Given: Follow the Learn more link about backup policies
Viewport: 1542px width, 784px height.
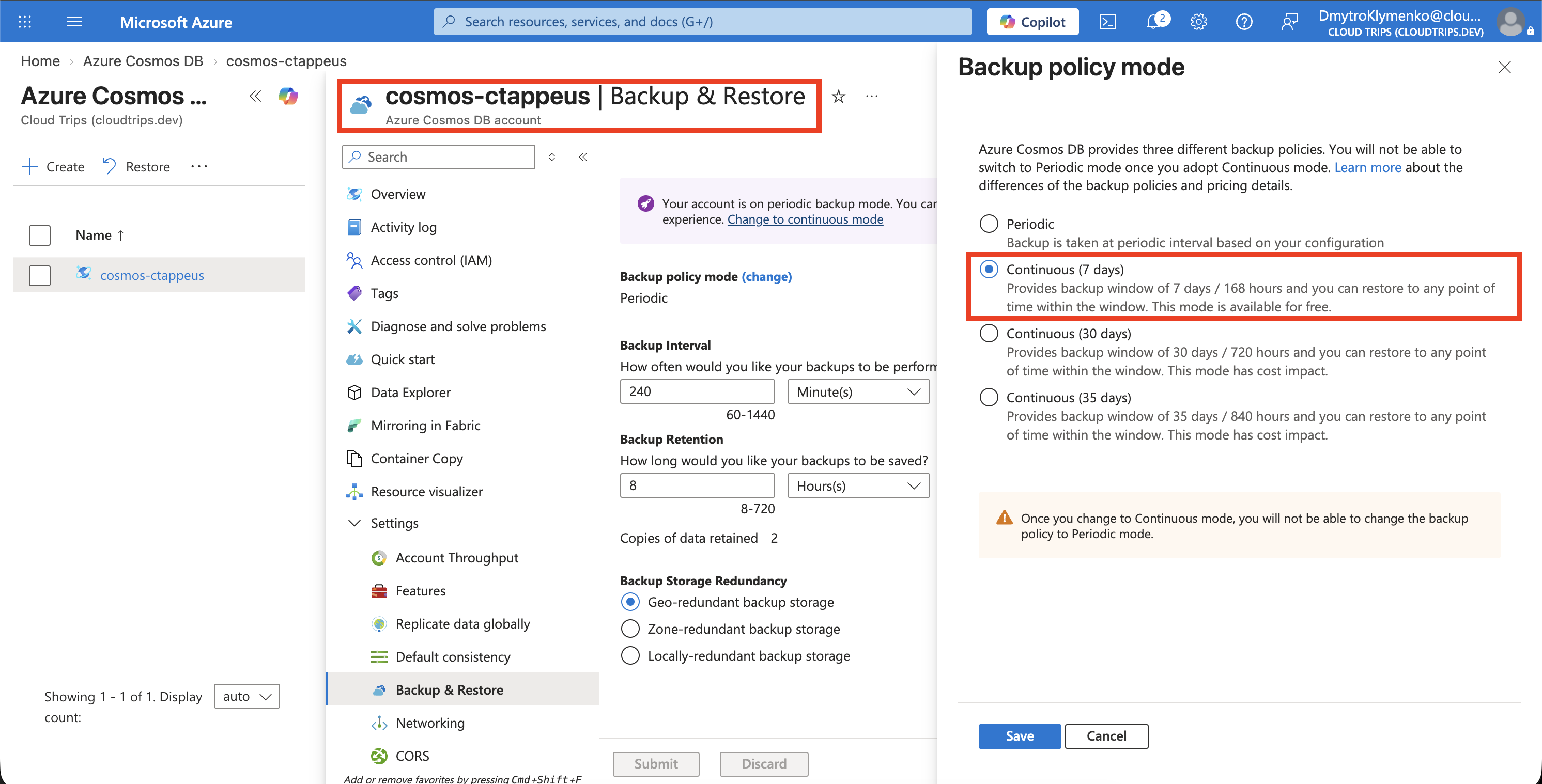Looking at the screenshot, I should click(1368, 167).
